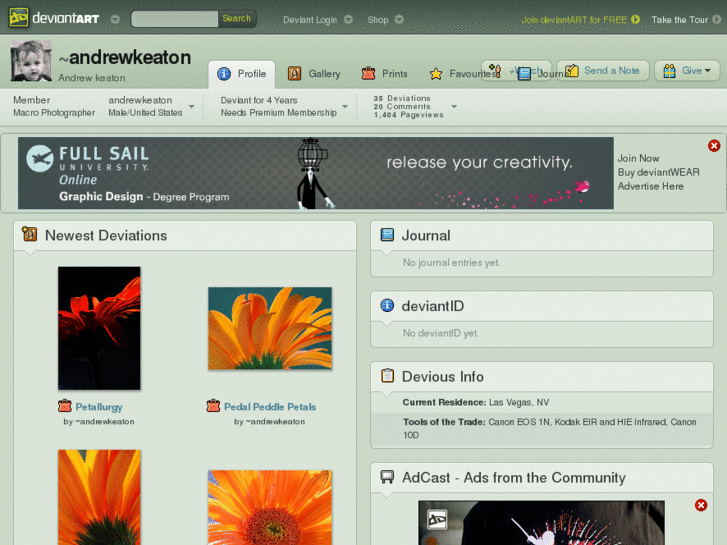Expand the Deviant Login arrow icon
Screen dimensions: 727x545
[x=348, y=19]
